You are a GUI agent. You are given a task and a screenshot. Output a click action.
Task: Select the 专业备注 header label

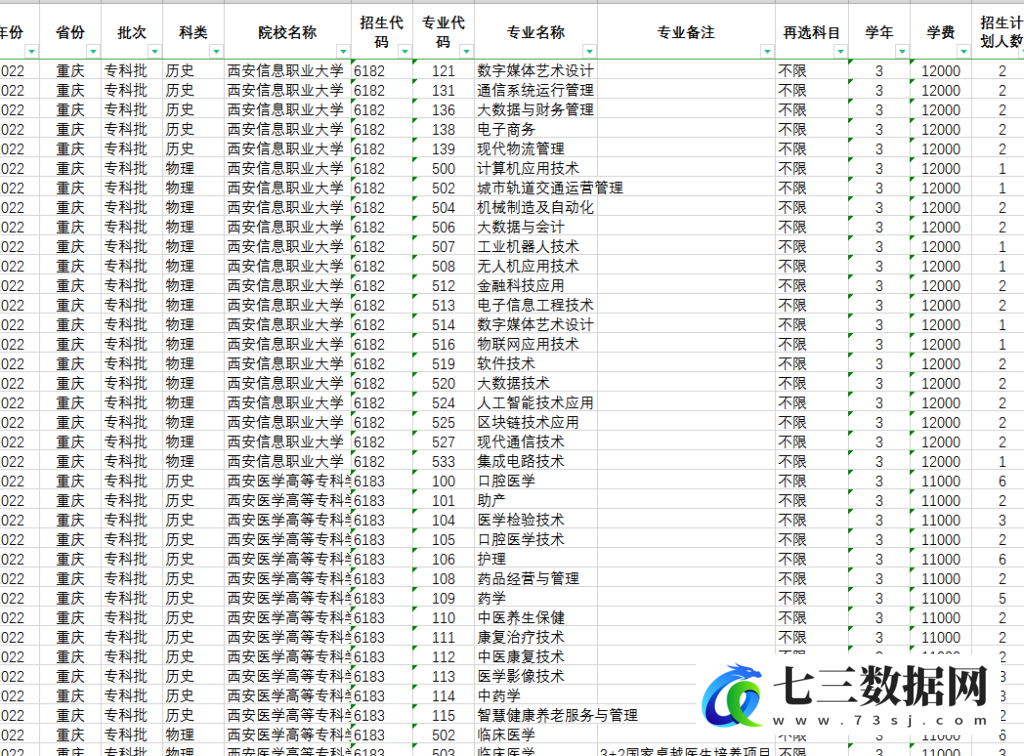(686, 33)
